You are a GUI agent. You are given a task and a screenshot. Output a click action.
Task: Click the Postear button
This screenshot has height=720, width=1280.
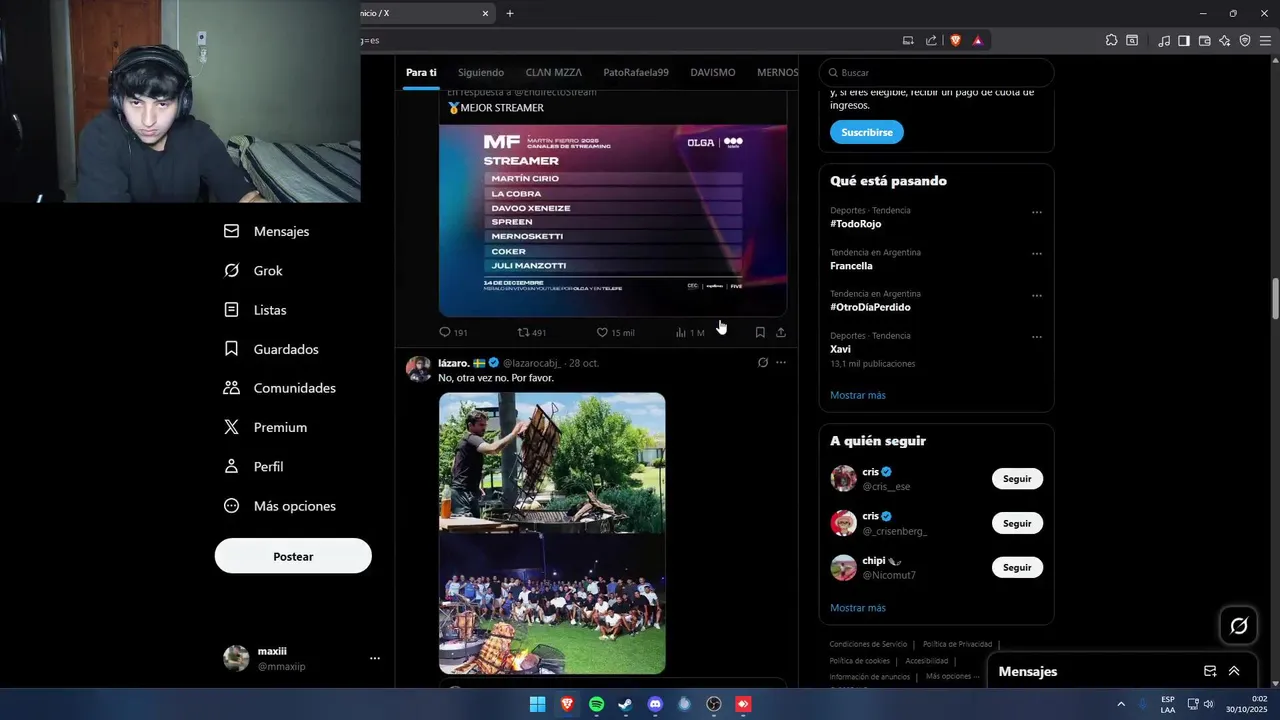[x=293, y=556]
